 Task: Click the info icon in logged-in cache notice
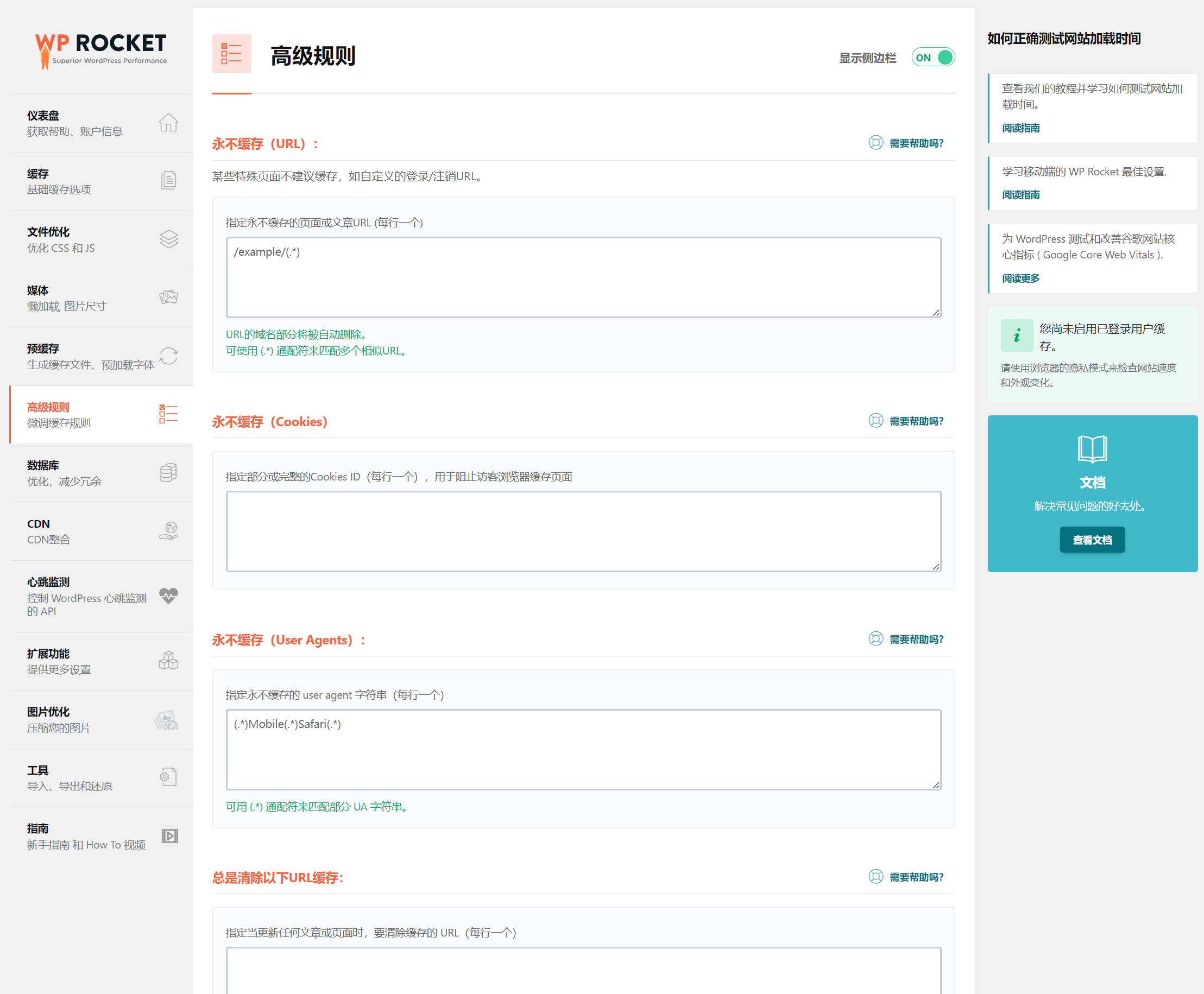click(x=1017, y=335)
